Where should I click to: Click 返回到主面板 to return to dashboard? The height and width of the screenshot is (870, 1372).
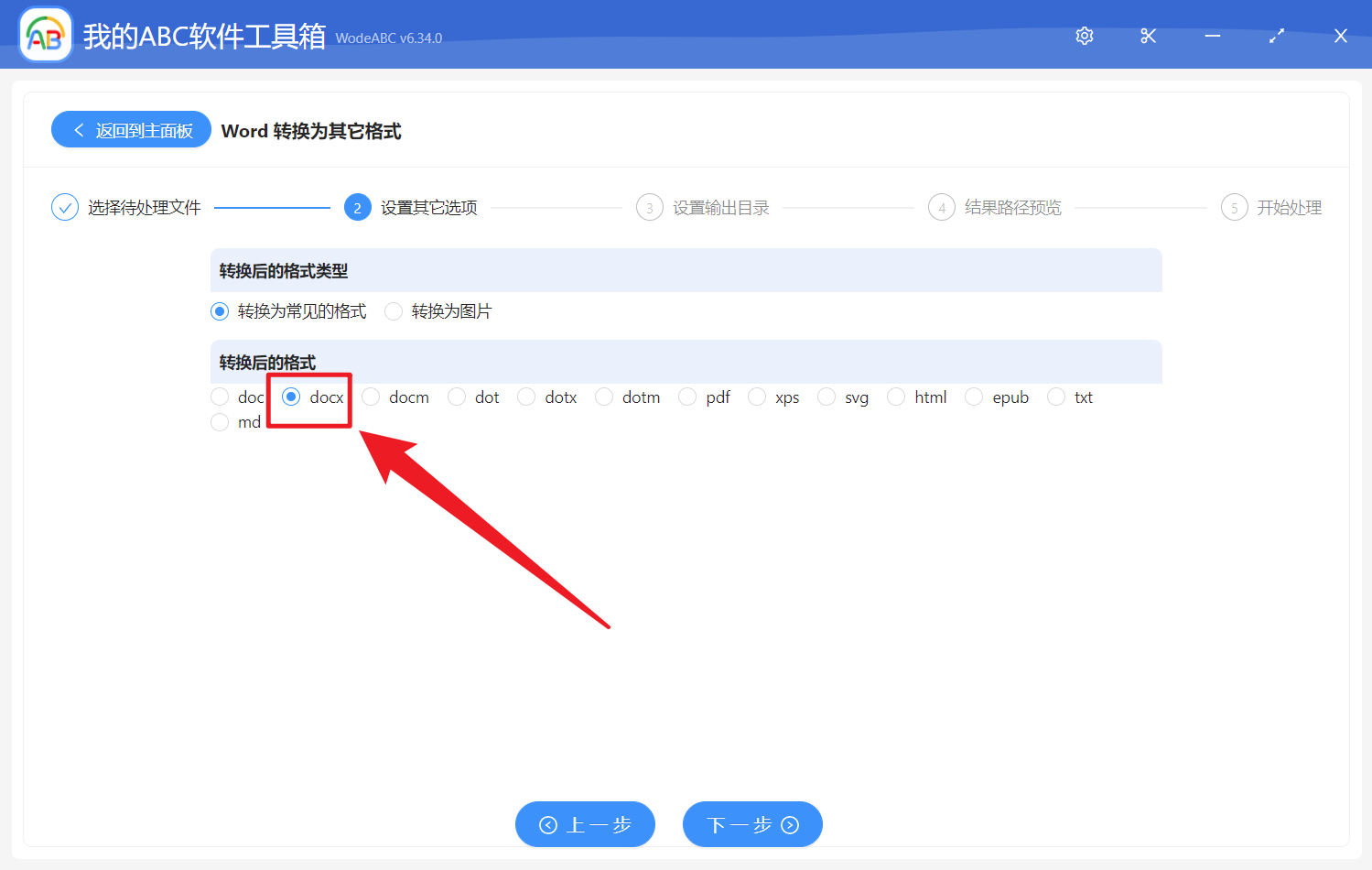point(130,129)
